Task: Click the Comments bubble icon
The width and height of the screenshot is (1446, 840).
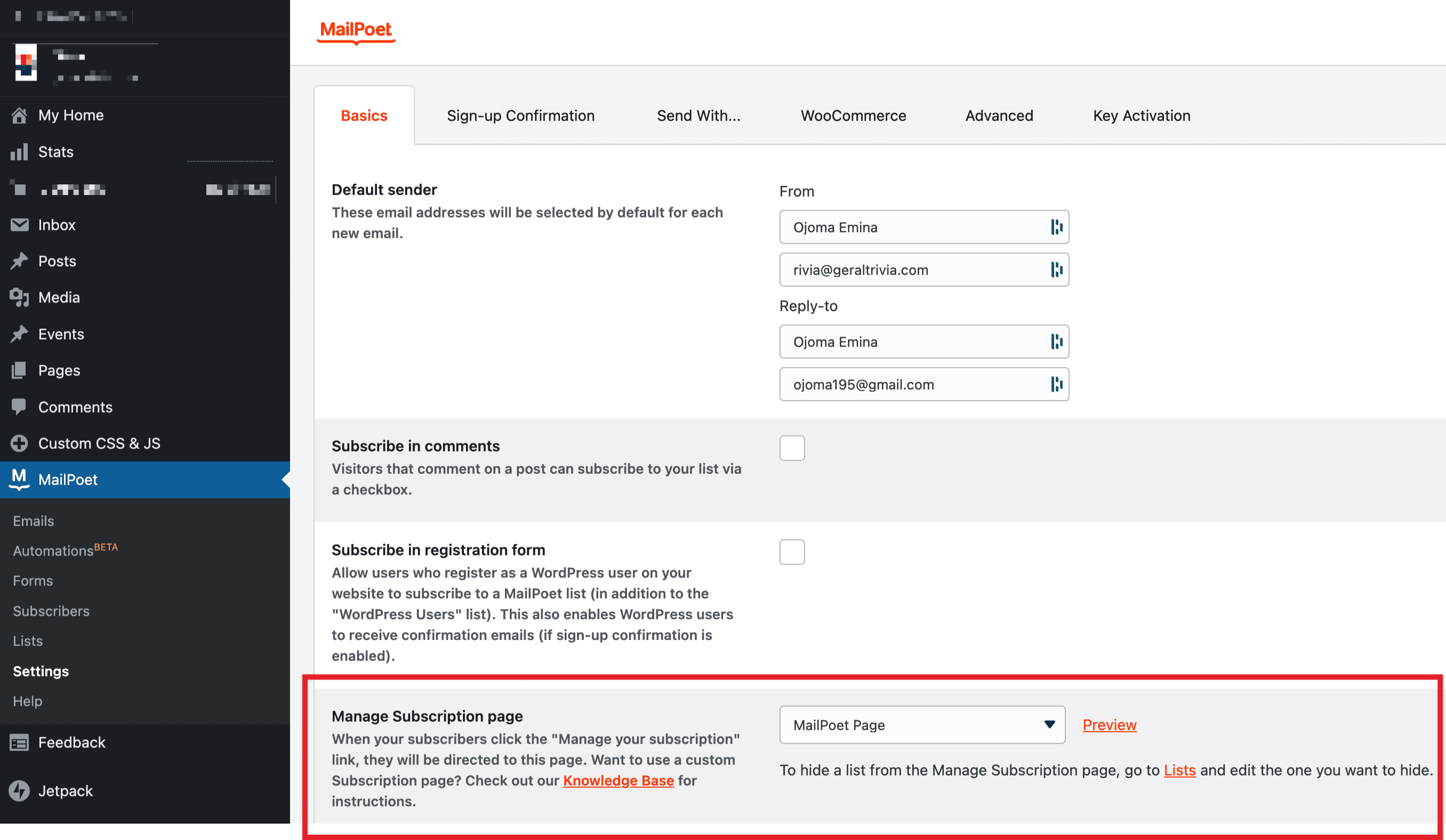Action: (19, 407)
